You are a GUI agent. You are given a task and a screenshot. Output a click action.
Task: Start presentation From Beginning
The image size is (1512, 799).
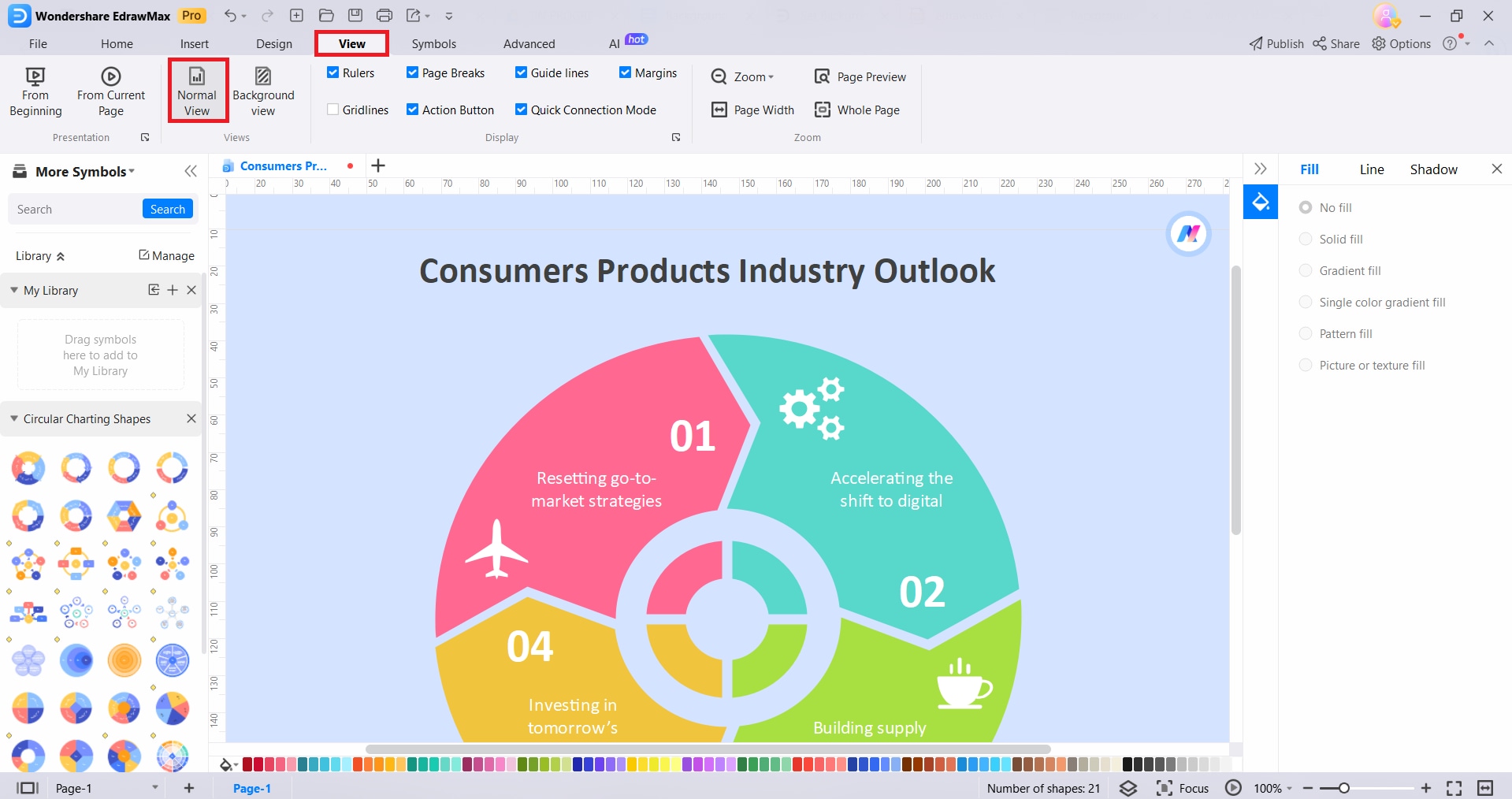(35, 91)
